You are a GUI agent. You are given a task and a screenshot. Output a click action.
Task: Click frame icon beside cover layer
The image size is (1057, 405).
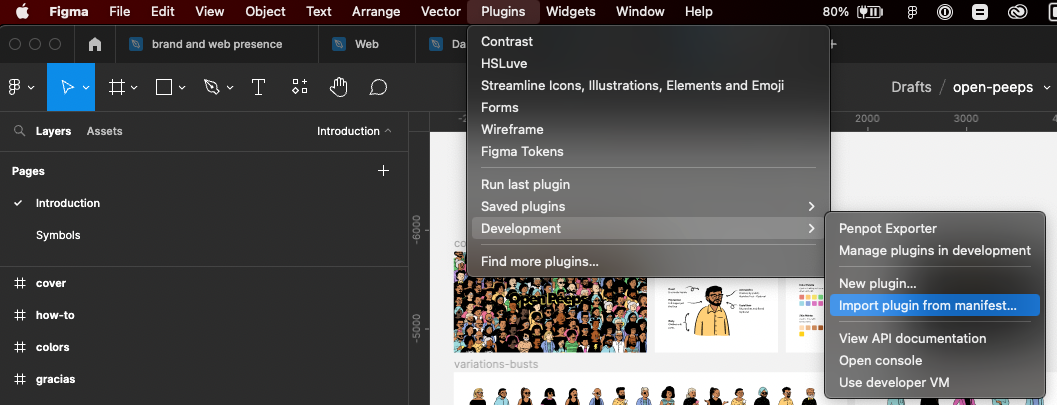point(20,283)
